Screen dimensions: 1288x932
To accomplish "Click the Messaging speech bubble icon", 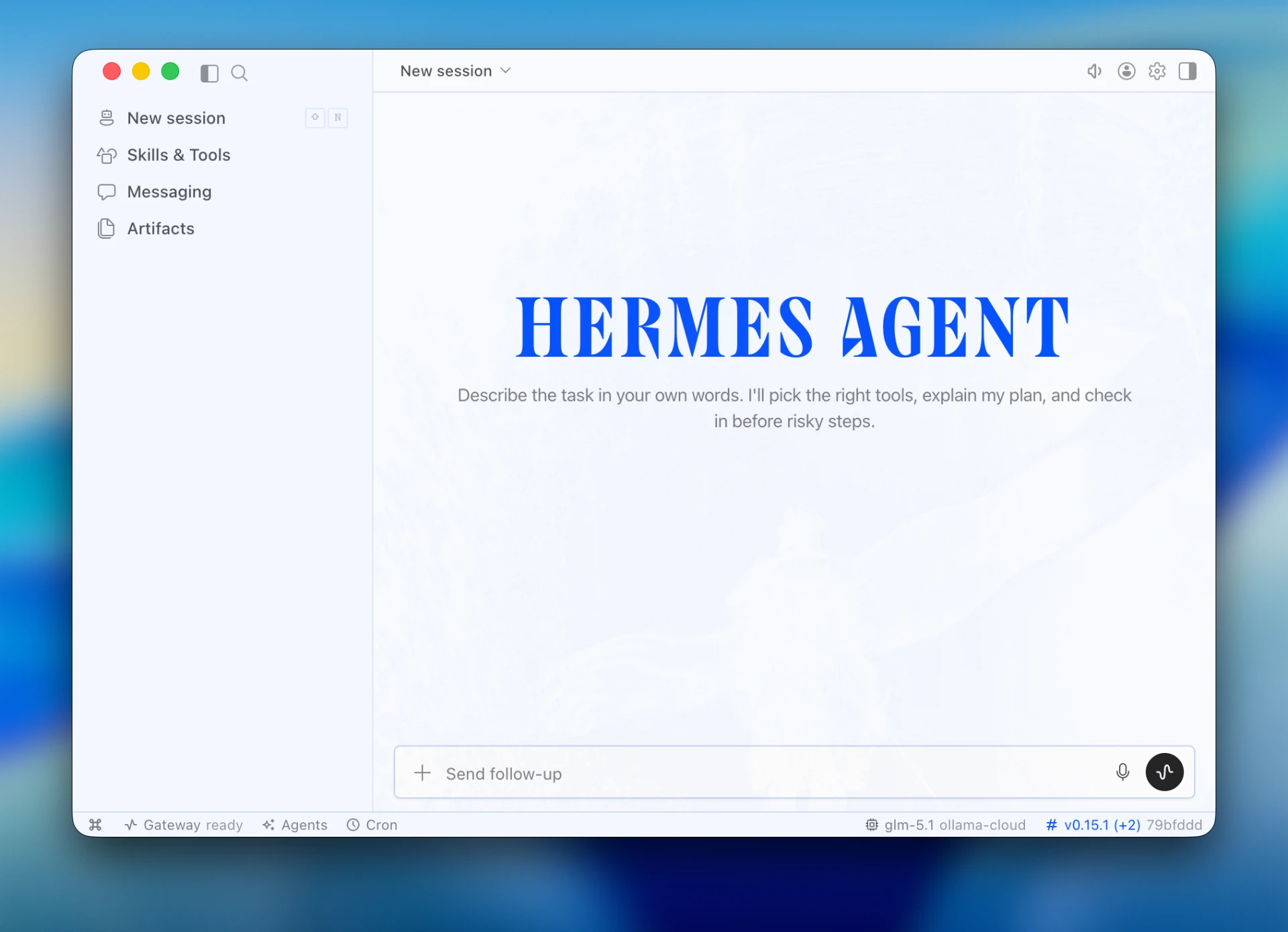I will point(107,192).
